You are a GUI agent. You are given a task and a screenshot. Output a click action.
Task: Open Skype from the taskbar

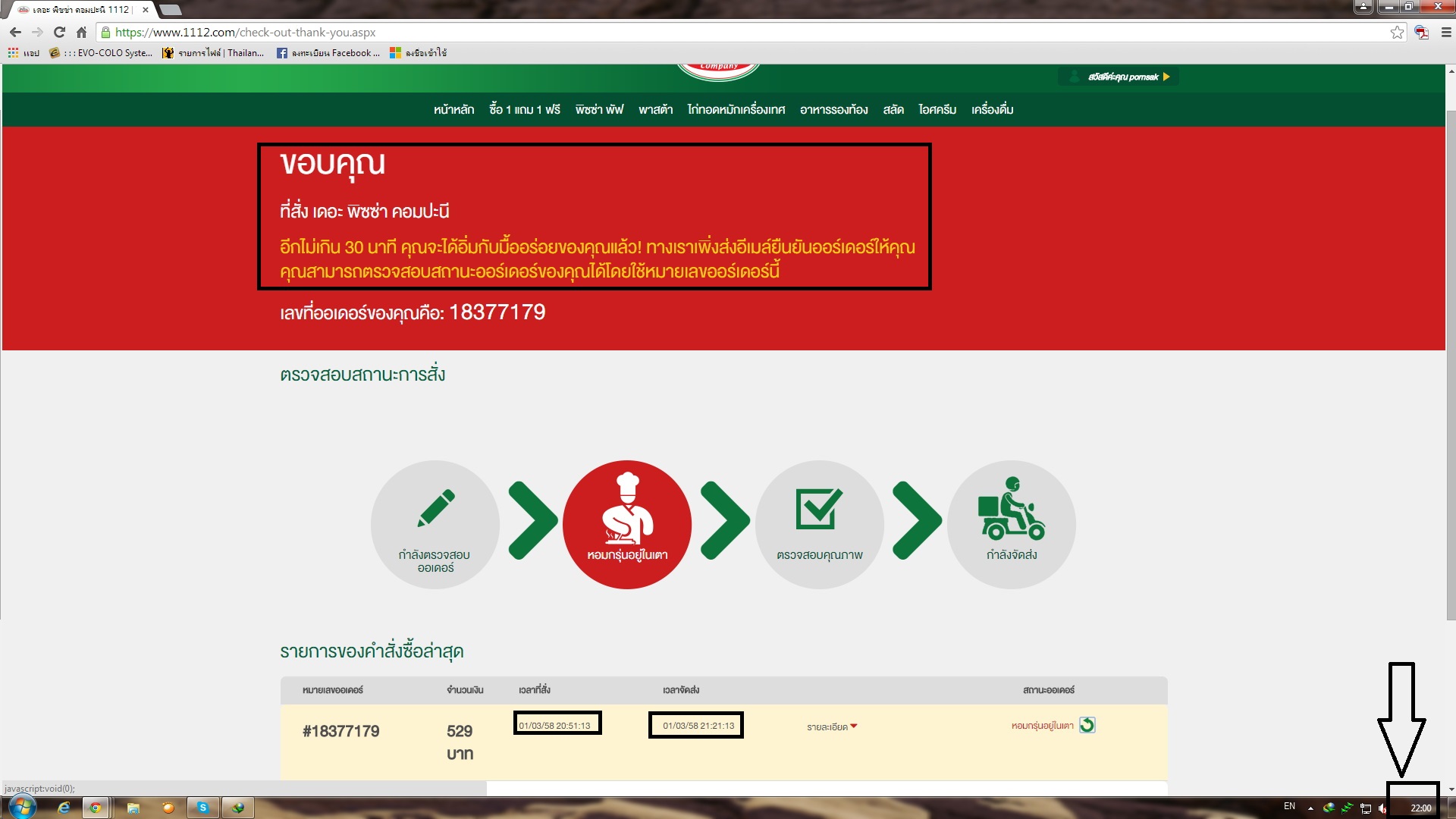pos(202,808)
